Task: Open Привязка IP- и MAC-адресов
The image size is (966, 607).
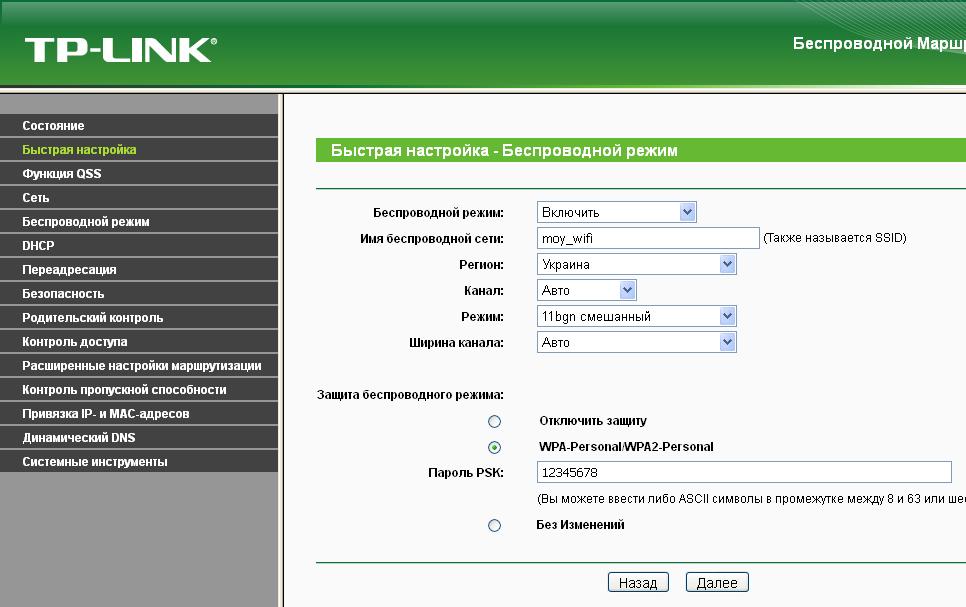Action: [139, 414]
